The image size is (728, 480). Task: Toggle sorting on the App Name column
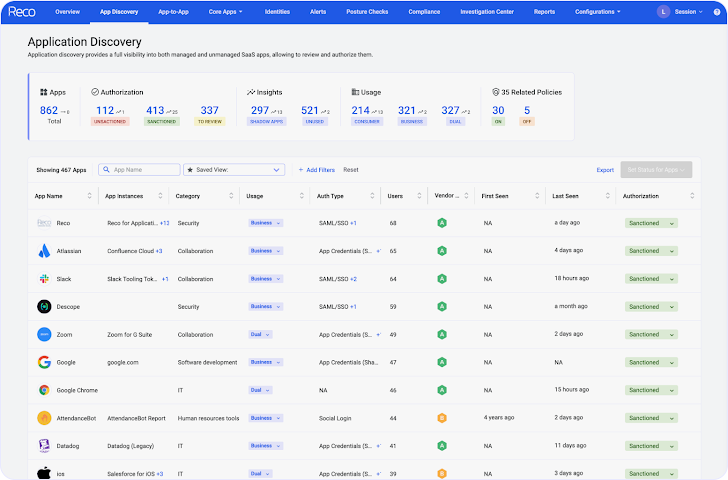point(90,196)
